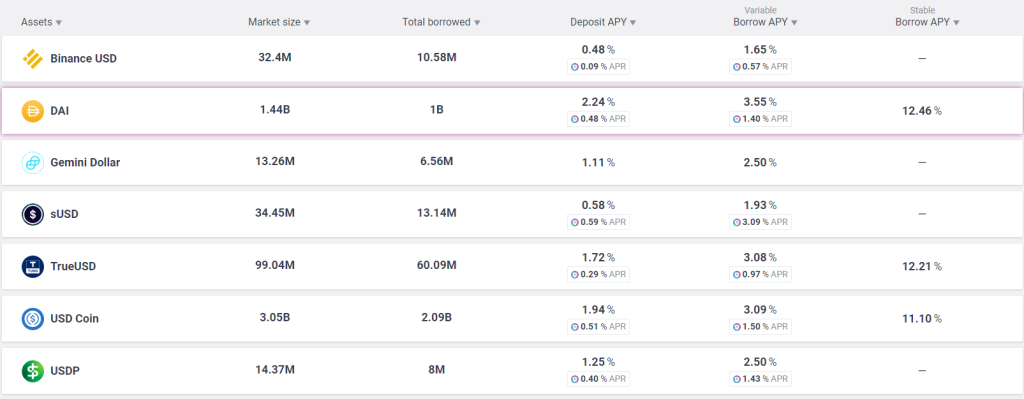Sort by Stable Borrow APY column
This screenshot has width=1024, height=399.
[x=927, y=22]
